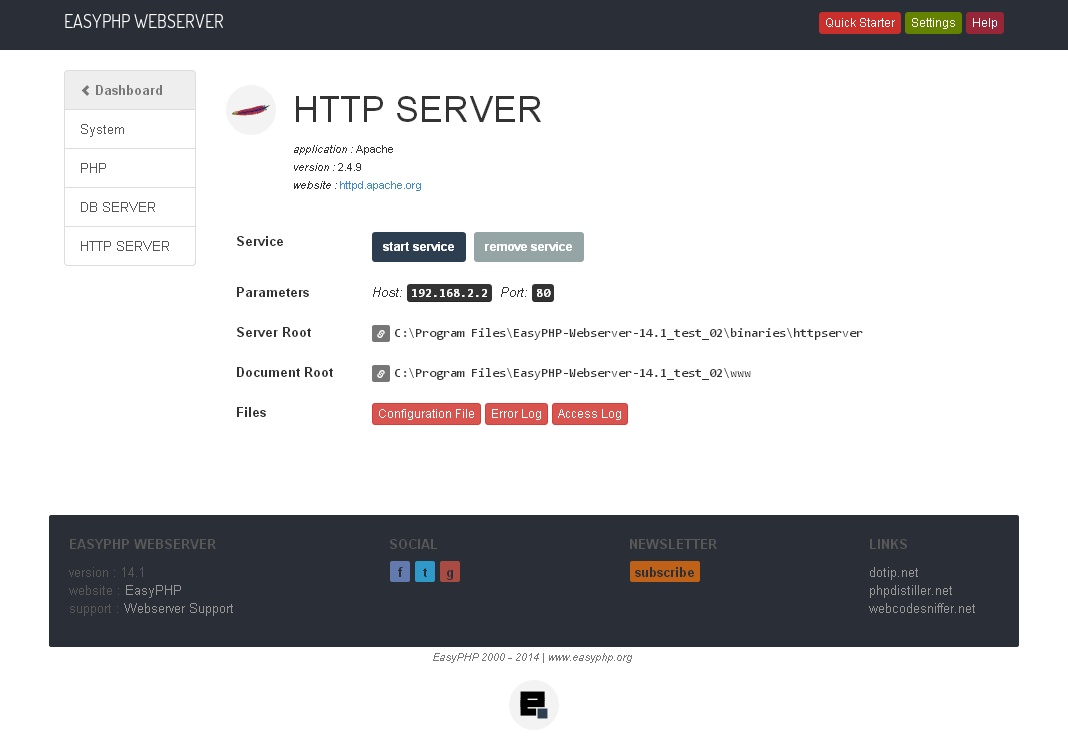Visit dotip.net link

point(894,572)
